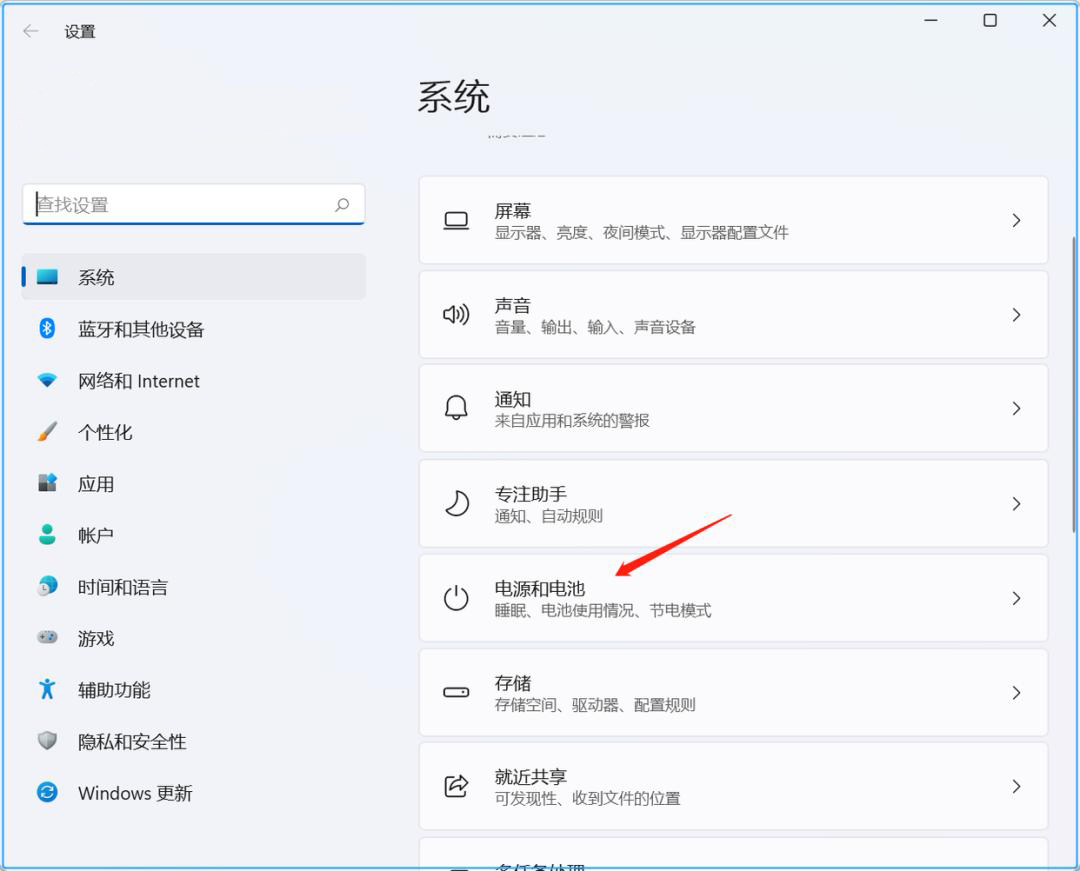Expand 声音 row with its chevron
This screenshot has width=1080, height=871.
[x=1017, y=315]
